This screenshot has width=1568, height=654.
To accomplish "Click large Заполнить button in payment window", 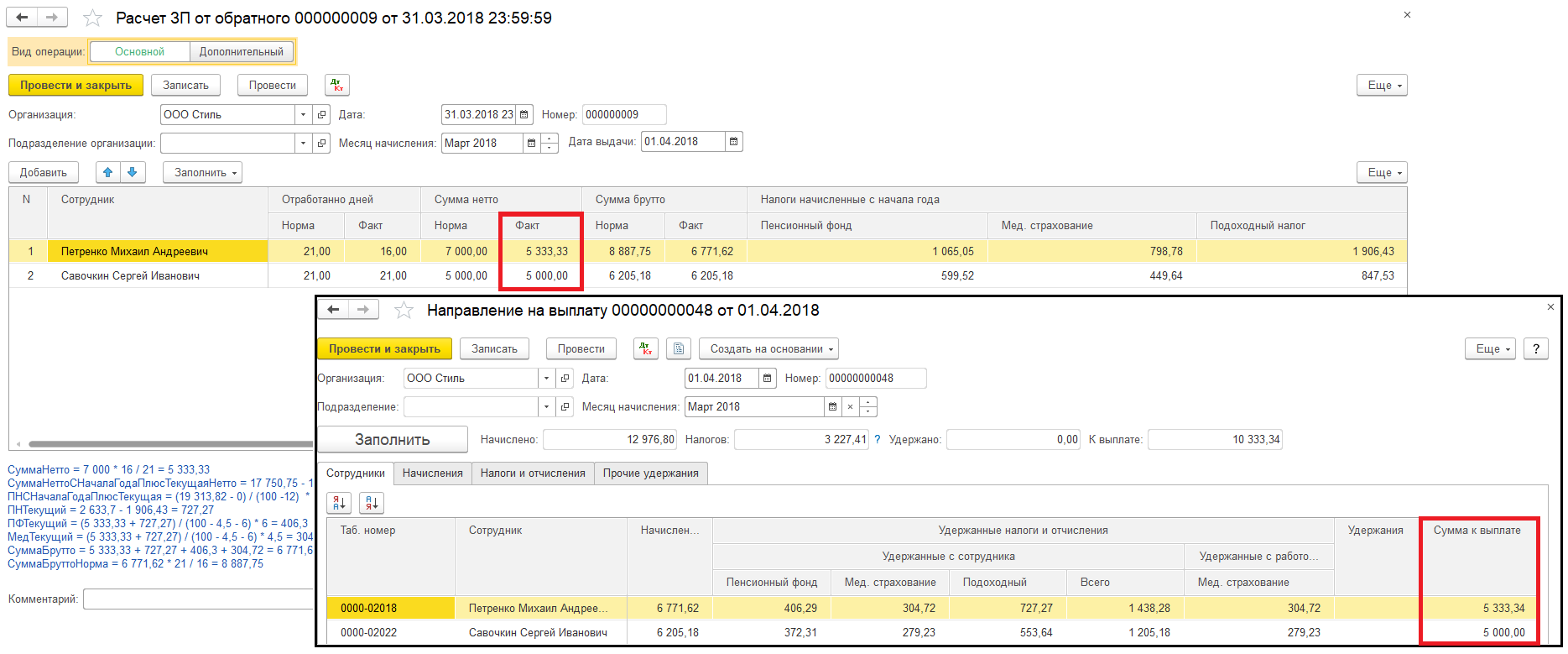I will [393, 439].
